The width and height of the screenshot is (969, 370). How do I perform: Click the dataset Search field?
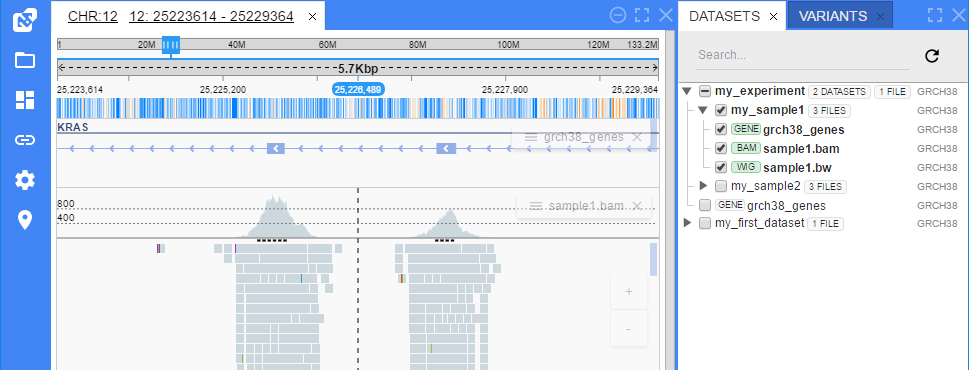coord(803,56)
